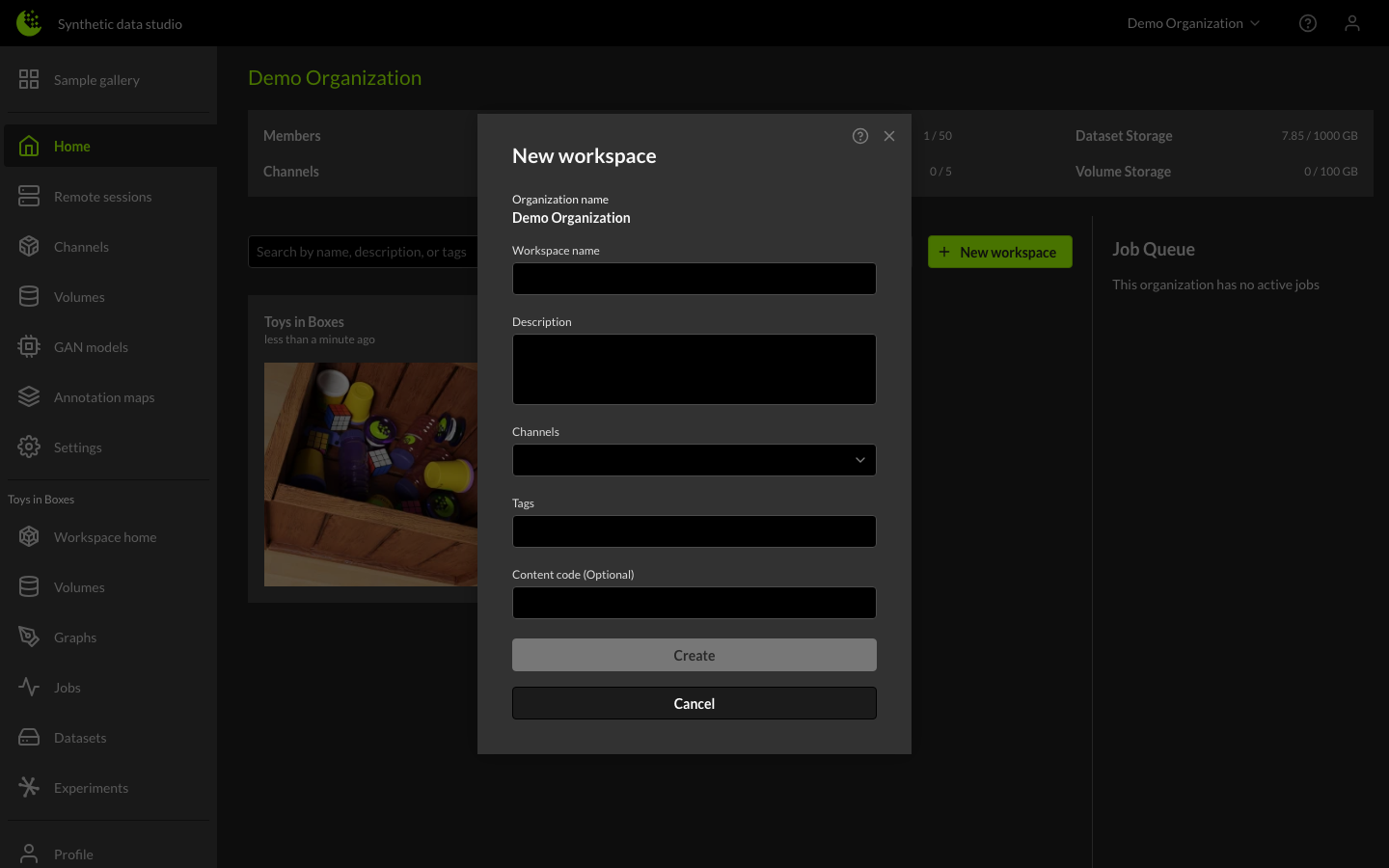The image size is (1389, 868).
Task: Click the help icon in New workspace dialog
Action: pos(859,136)
